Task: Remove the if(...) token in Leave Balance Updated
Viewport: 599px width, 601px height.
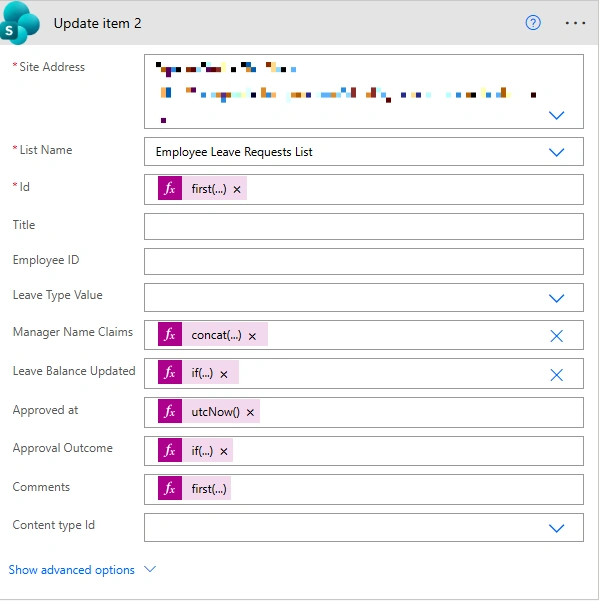Action: tap(224, 374)
